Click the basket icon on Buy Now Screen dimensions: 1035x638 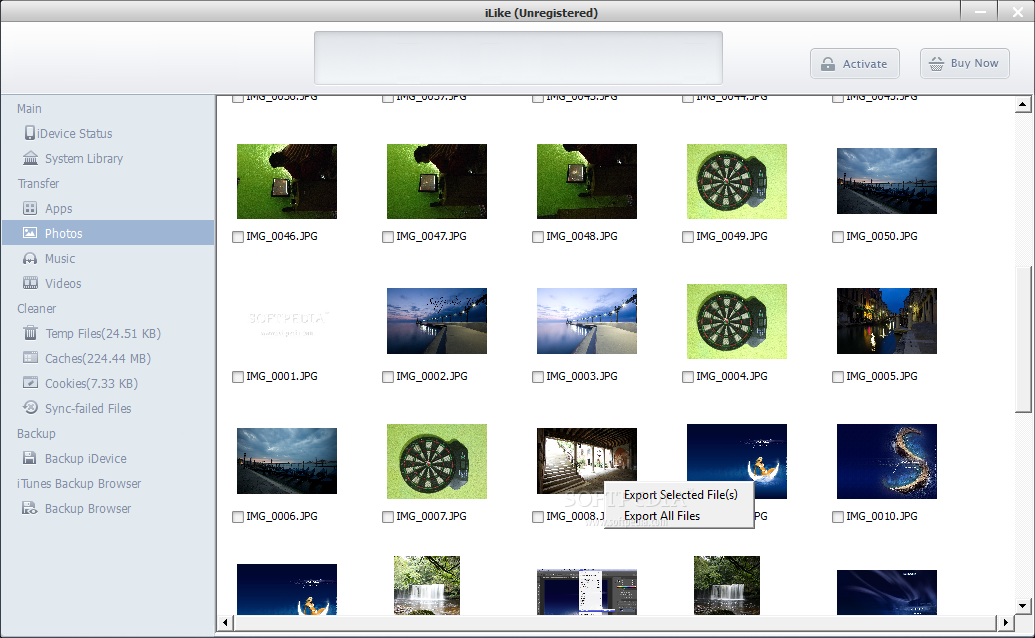(x=936, y=63)
